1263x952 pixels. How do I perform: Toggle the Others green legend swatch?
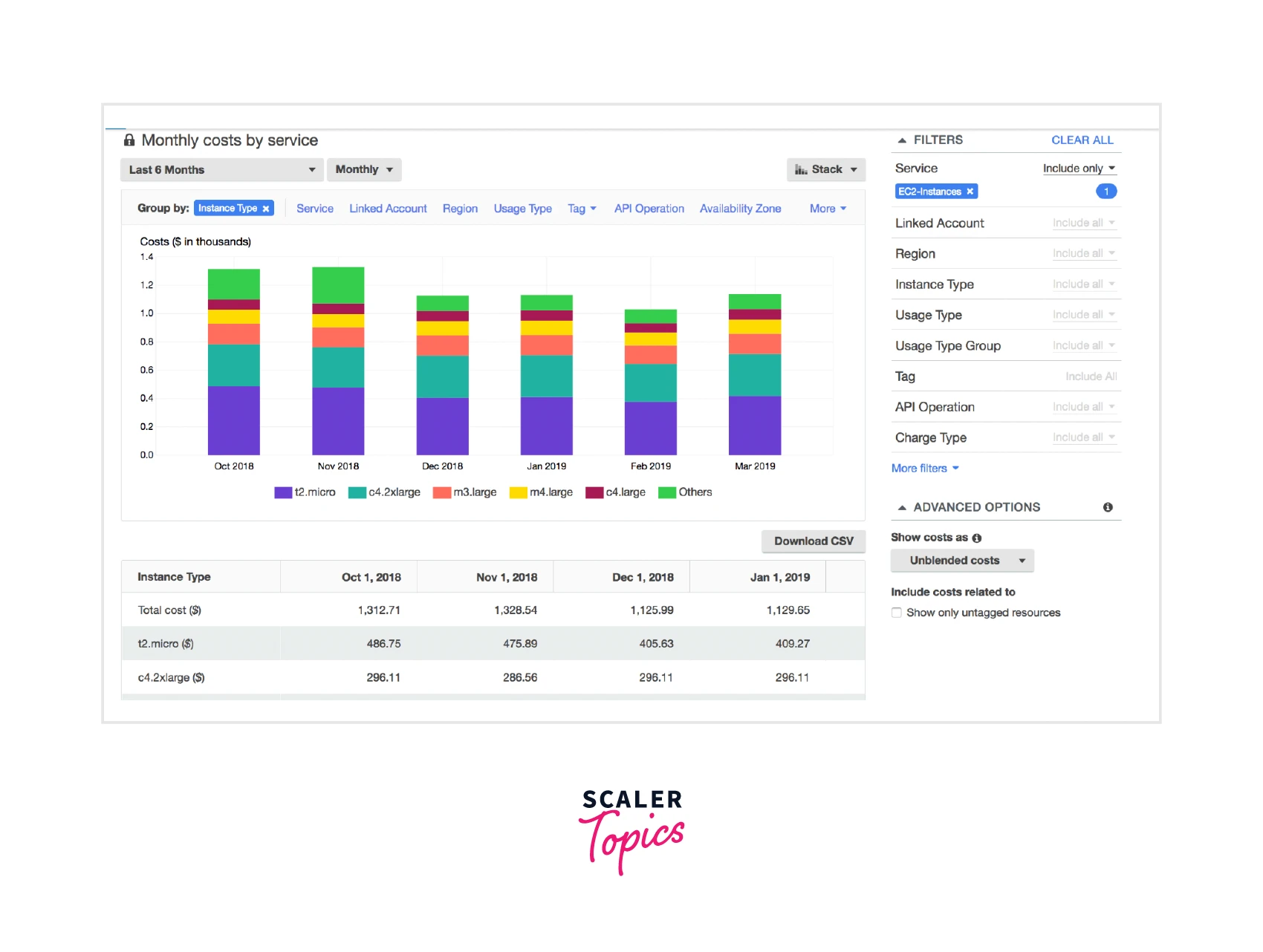coord(666,492)
